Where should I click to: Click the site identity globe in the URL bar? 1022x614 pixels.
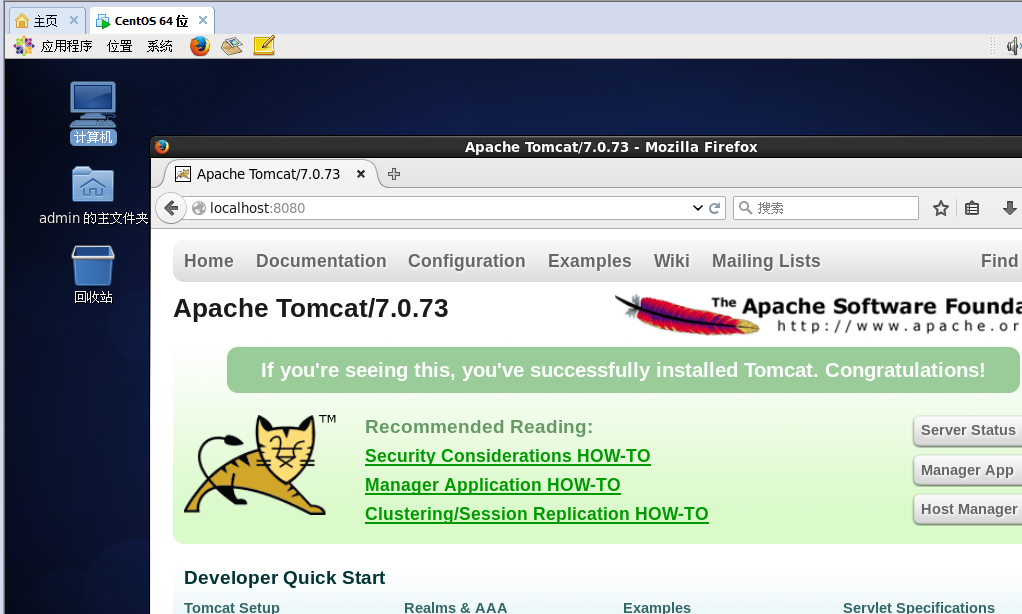pyautogui.click(x=199, y=208)
